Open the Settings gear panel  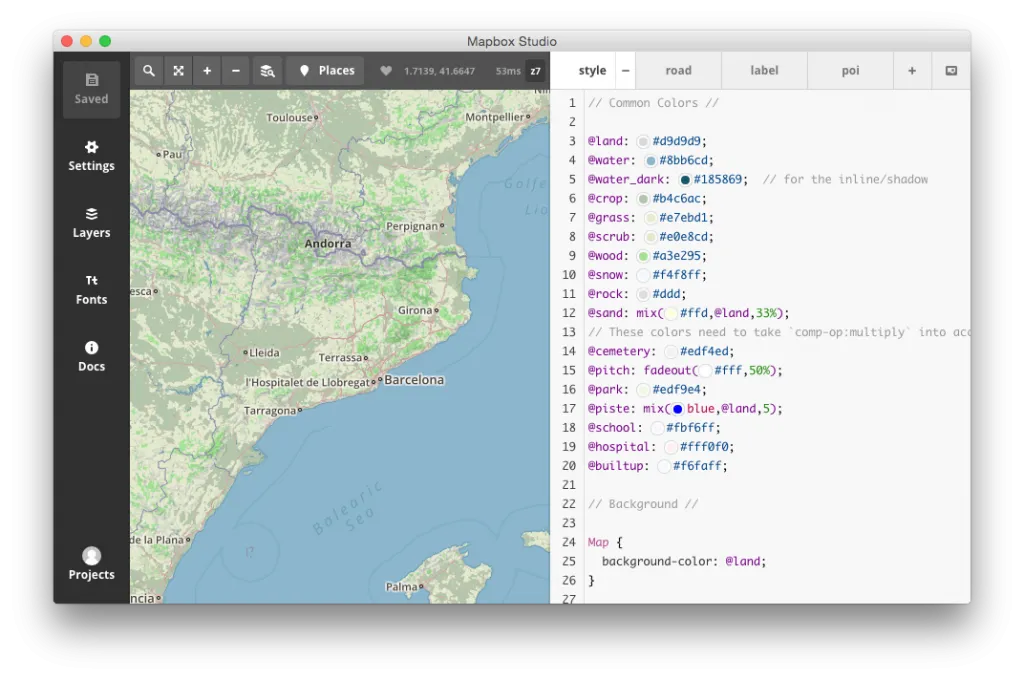[91, 155]
